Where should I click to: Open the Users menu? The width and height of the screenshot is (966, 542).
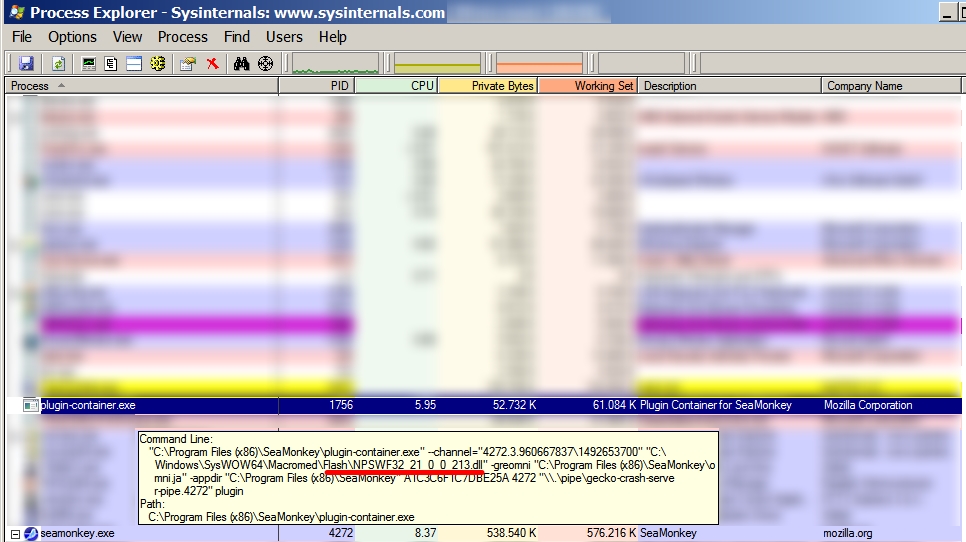(284, 37)
